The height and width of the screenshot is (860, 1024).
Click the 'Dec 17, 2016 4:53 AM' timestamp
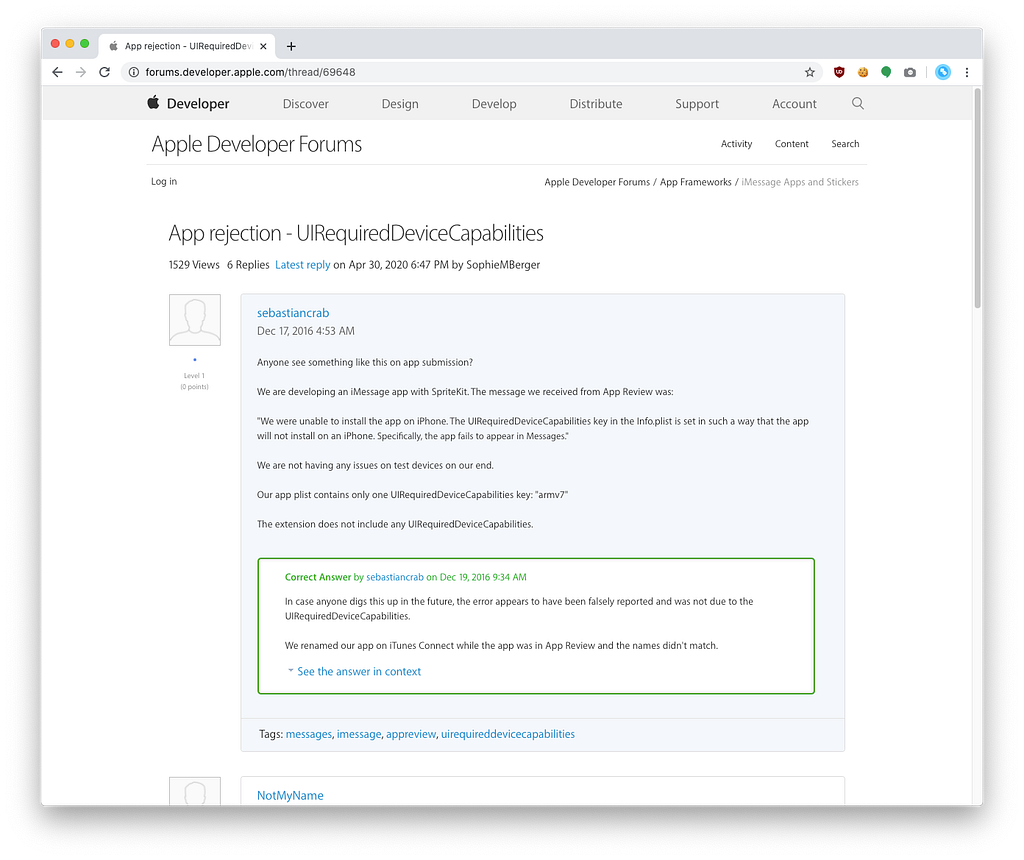coord(306,331)
